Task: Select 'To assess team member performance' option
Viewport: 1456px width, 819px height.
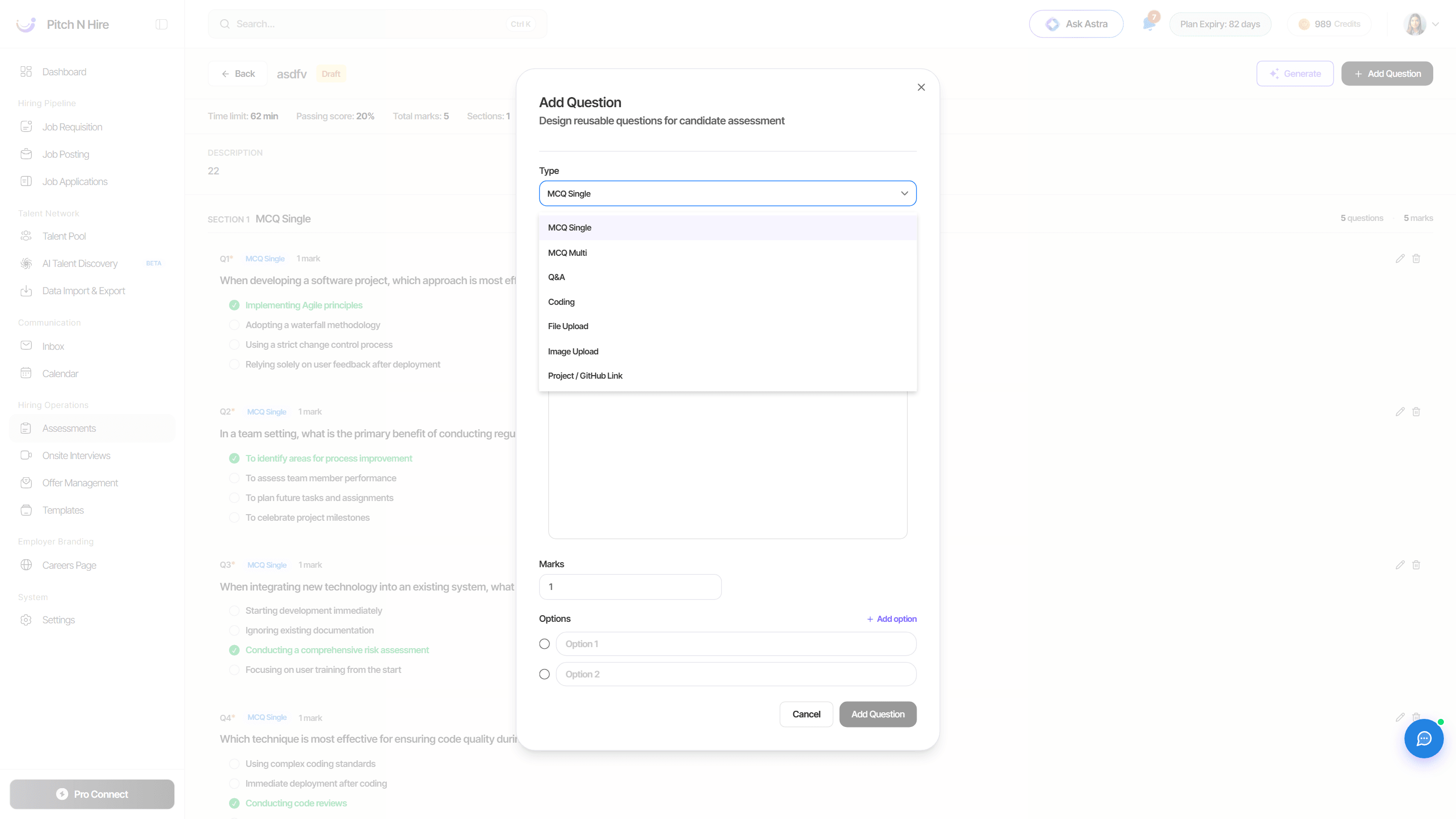Action: pyautogui.click(x=234, y=478)
